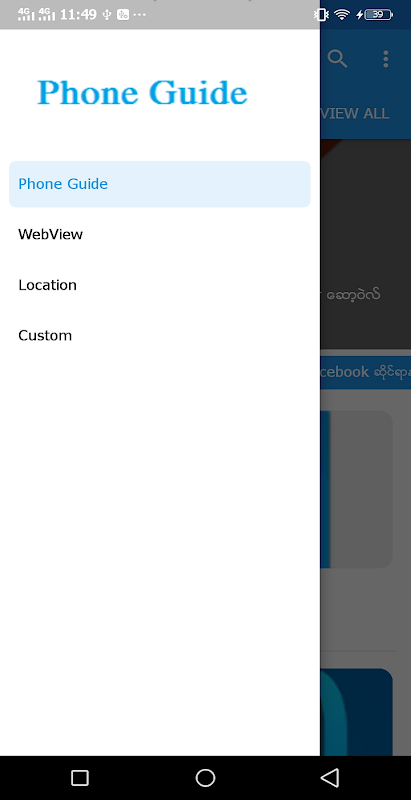The image size is (411, 800).
Task: Tap the 11:49 clock in status bar
Action: click(x=78, y=15)
